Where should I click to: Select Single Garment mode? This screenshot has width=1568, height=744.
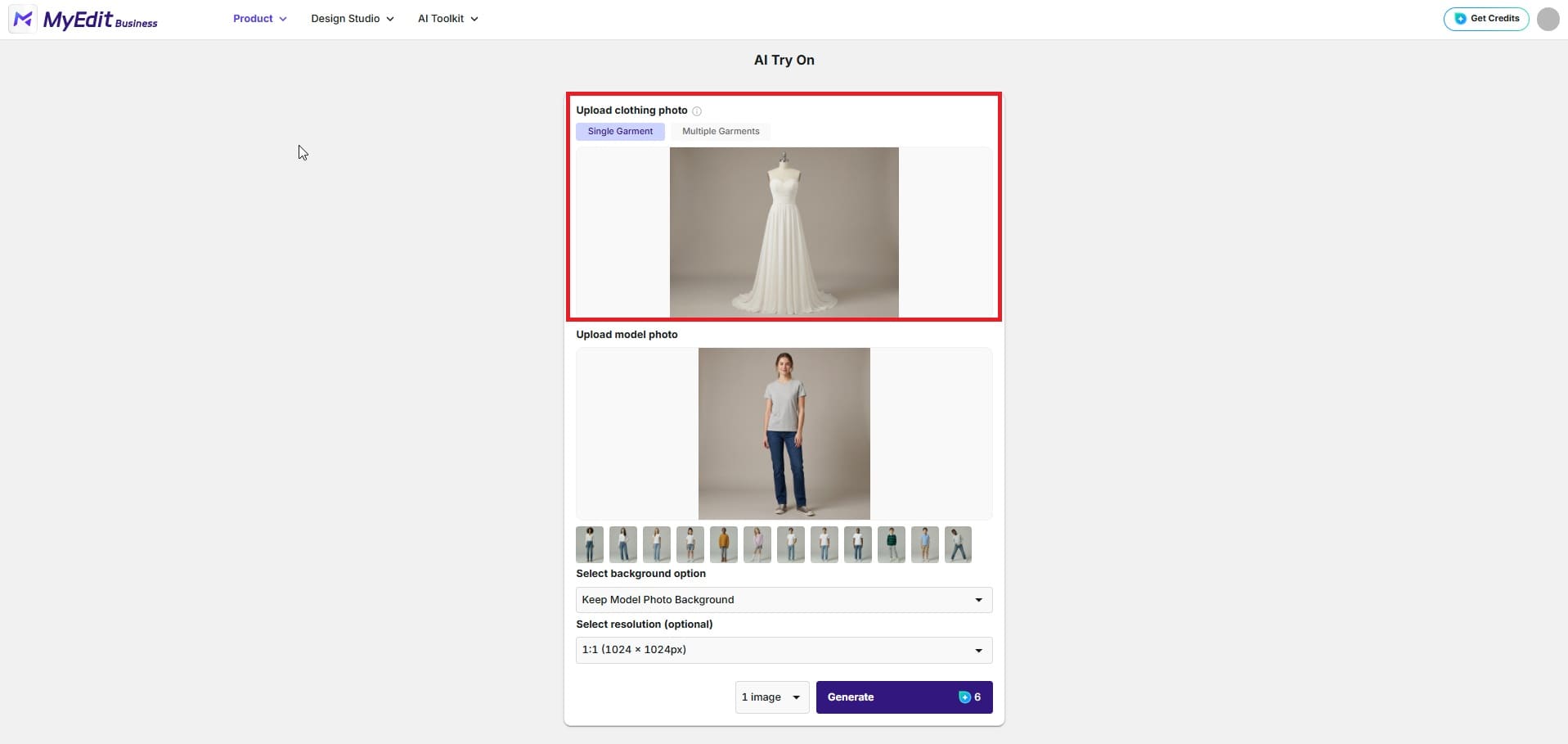pyautogui.click(x=620, y=131)
